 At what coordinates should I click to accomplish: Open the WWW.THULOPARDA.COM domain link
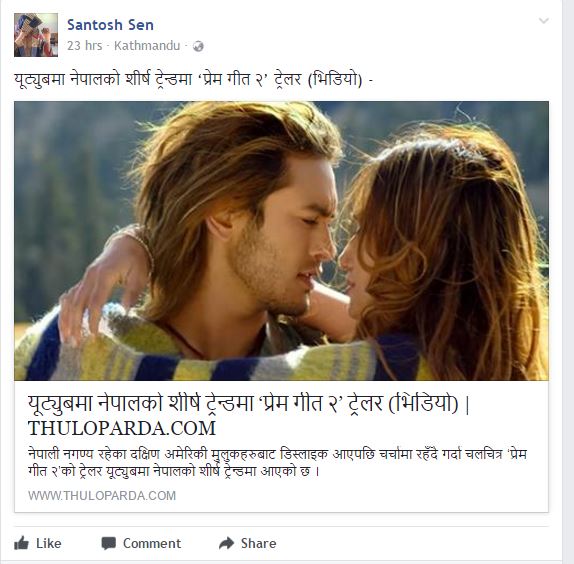(102, 496)
